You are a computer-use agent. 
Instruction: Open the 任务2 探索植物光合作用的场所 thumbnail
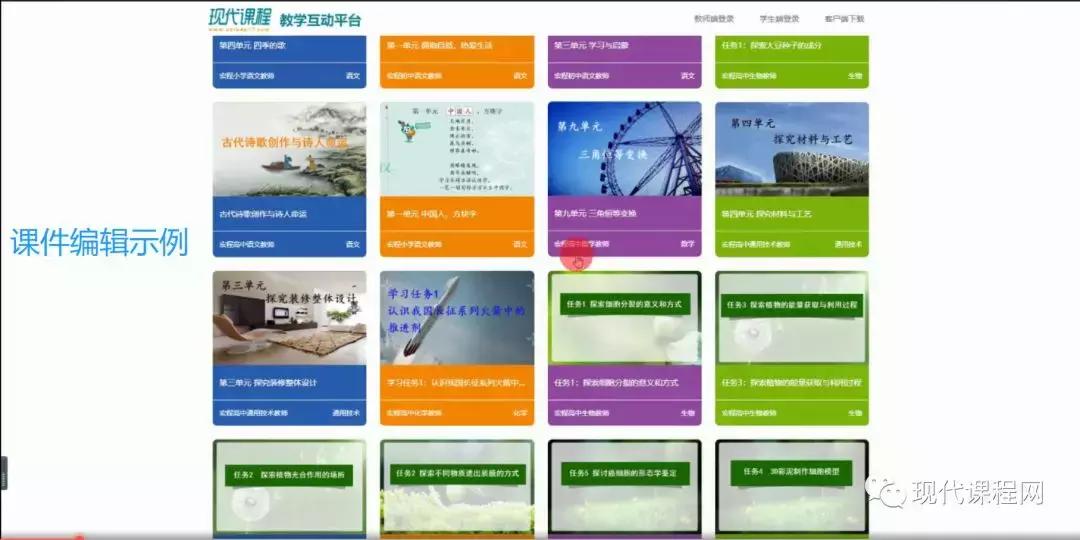click(289, 488)
